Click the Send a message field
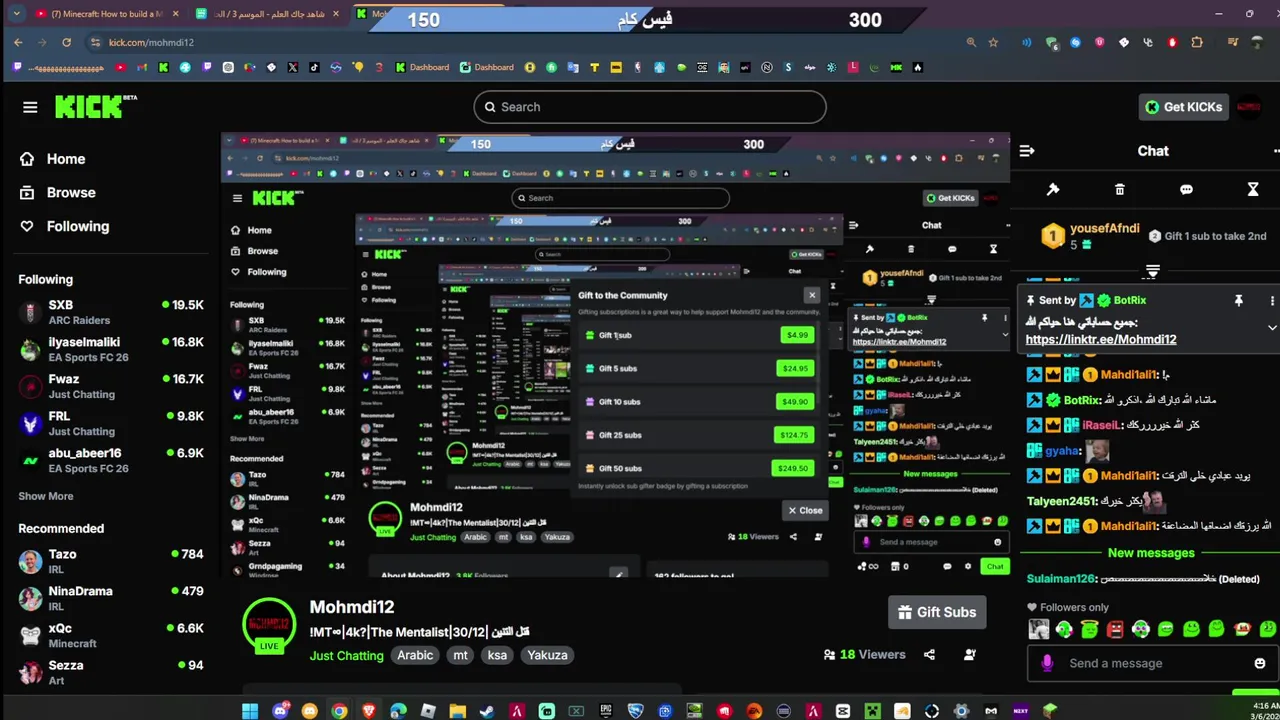The image size is (1280, 720). coord(1150,663)
